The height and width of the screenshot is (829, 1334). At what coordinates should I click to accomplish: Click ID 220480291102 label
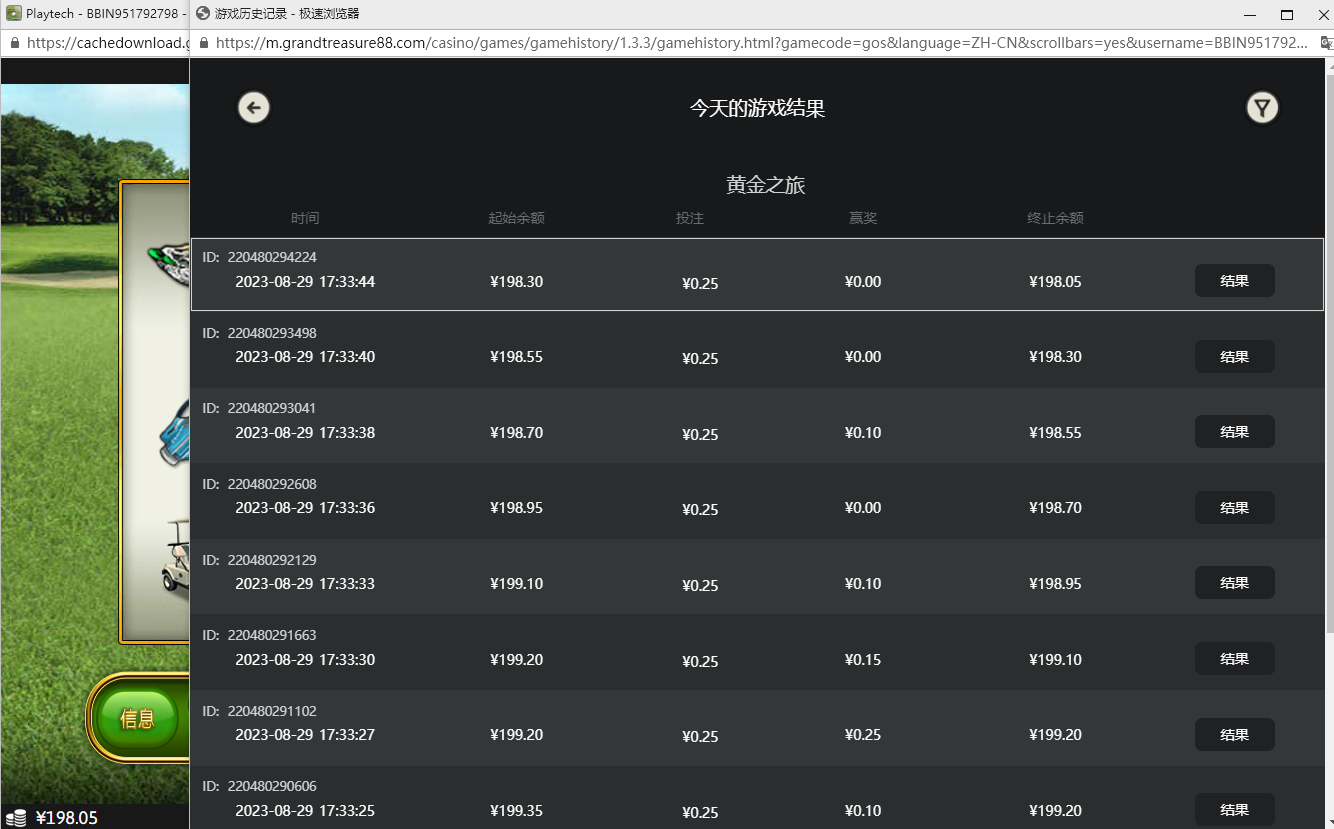(260, 711)
